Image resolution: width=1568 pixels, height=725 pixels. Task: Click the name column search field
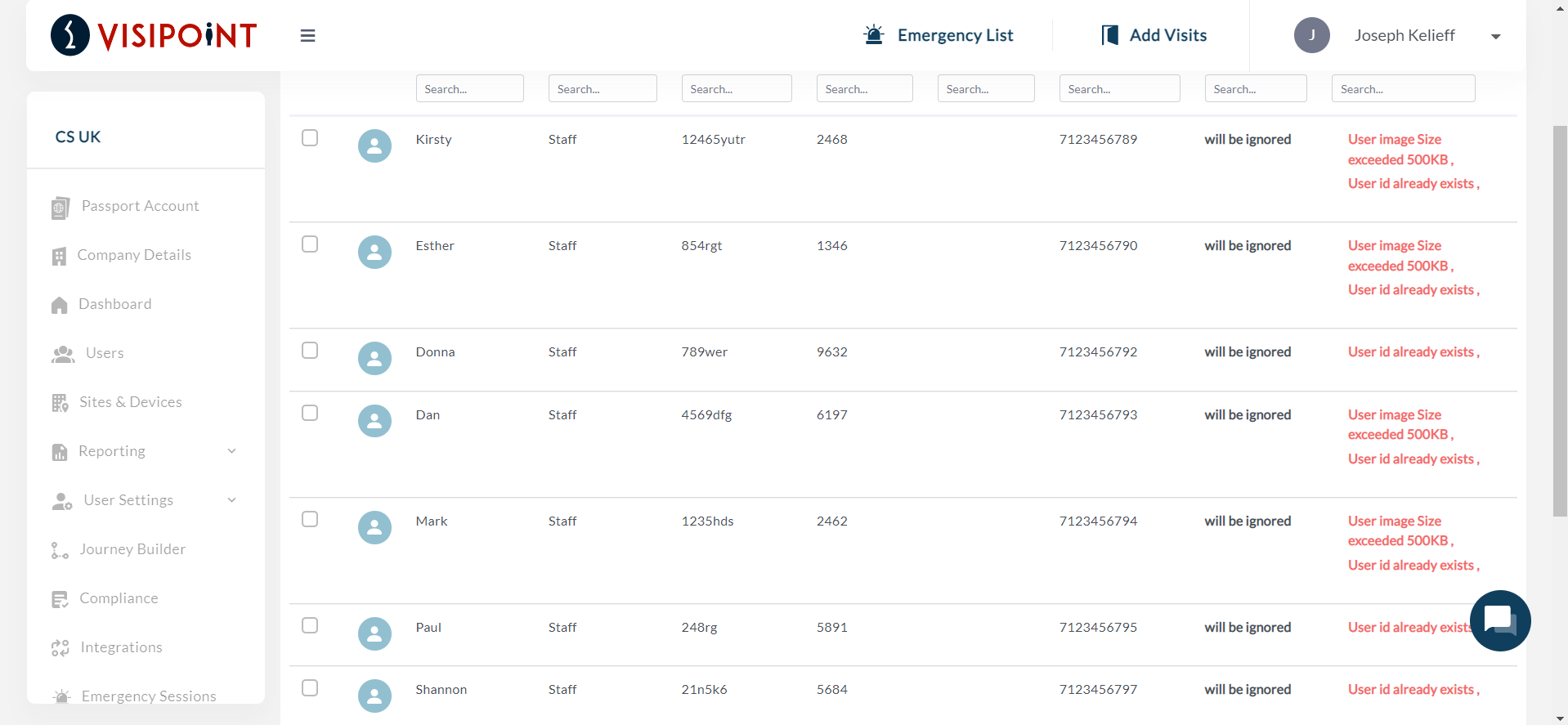click(x=469, y=88)
